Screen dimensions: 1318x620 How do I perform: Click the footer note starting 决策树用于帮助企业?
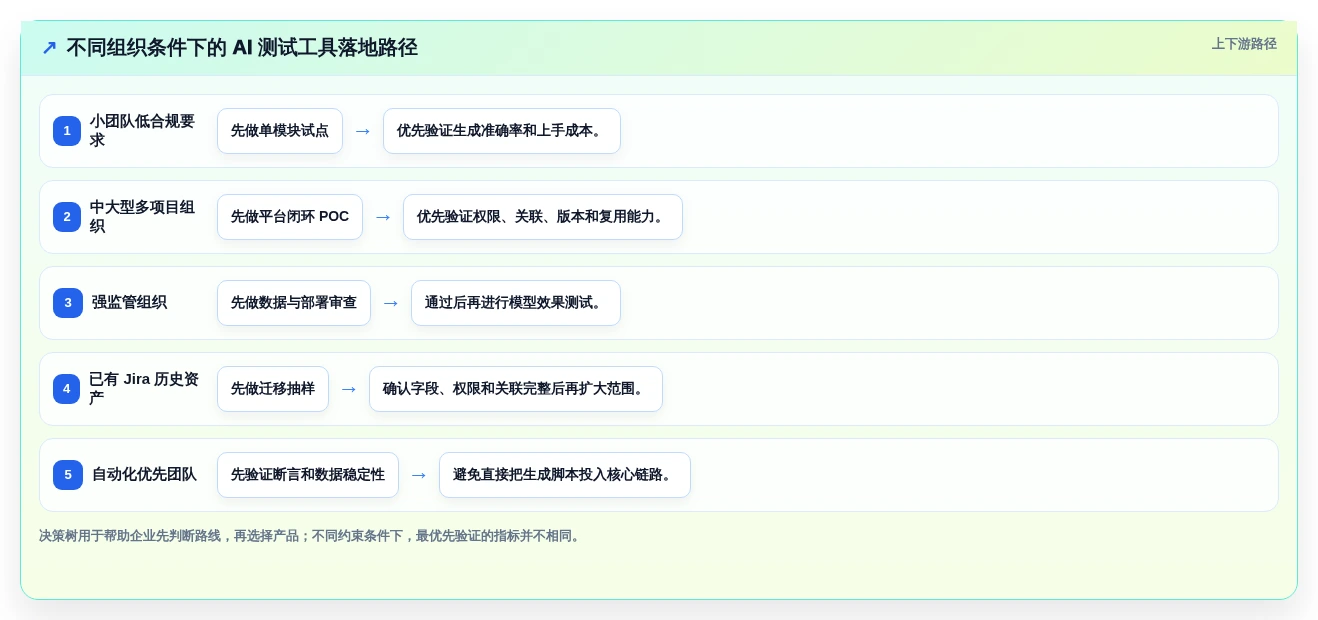[x=311, y=536]
